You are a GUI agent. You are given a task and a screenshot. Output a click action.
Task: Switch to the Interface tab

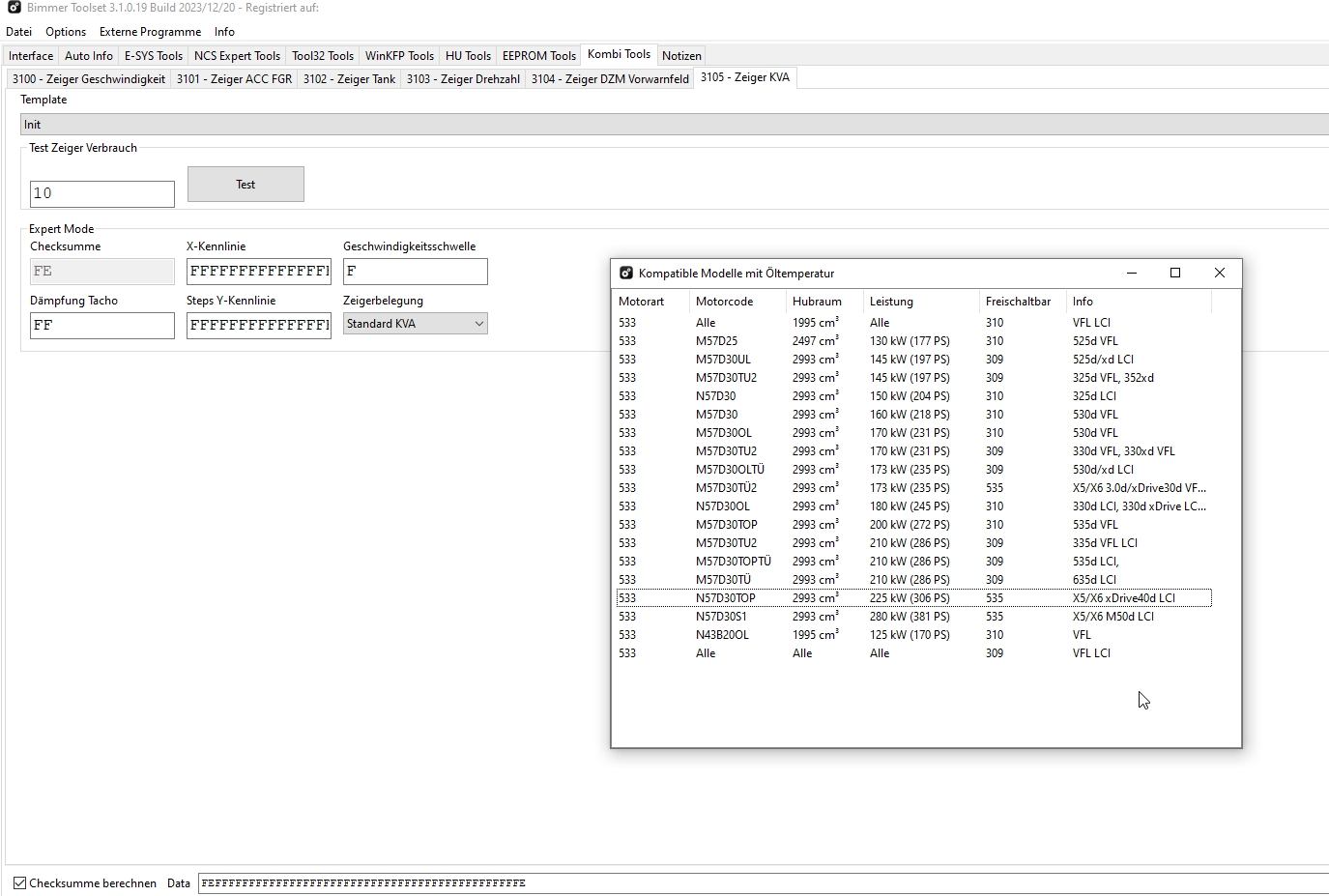pyautogui.click(x=31, y=56)
